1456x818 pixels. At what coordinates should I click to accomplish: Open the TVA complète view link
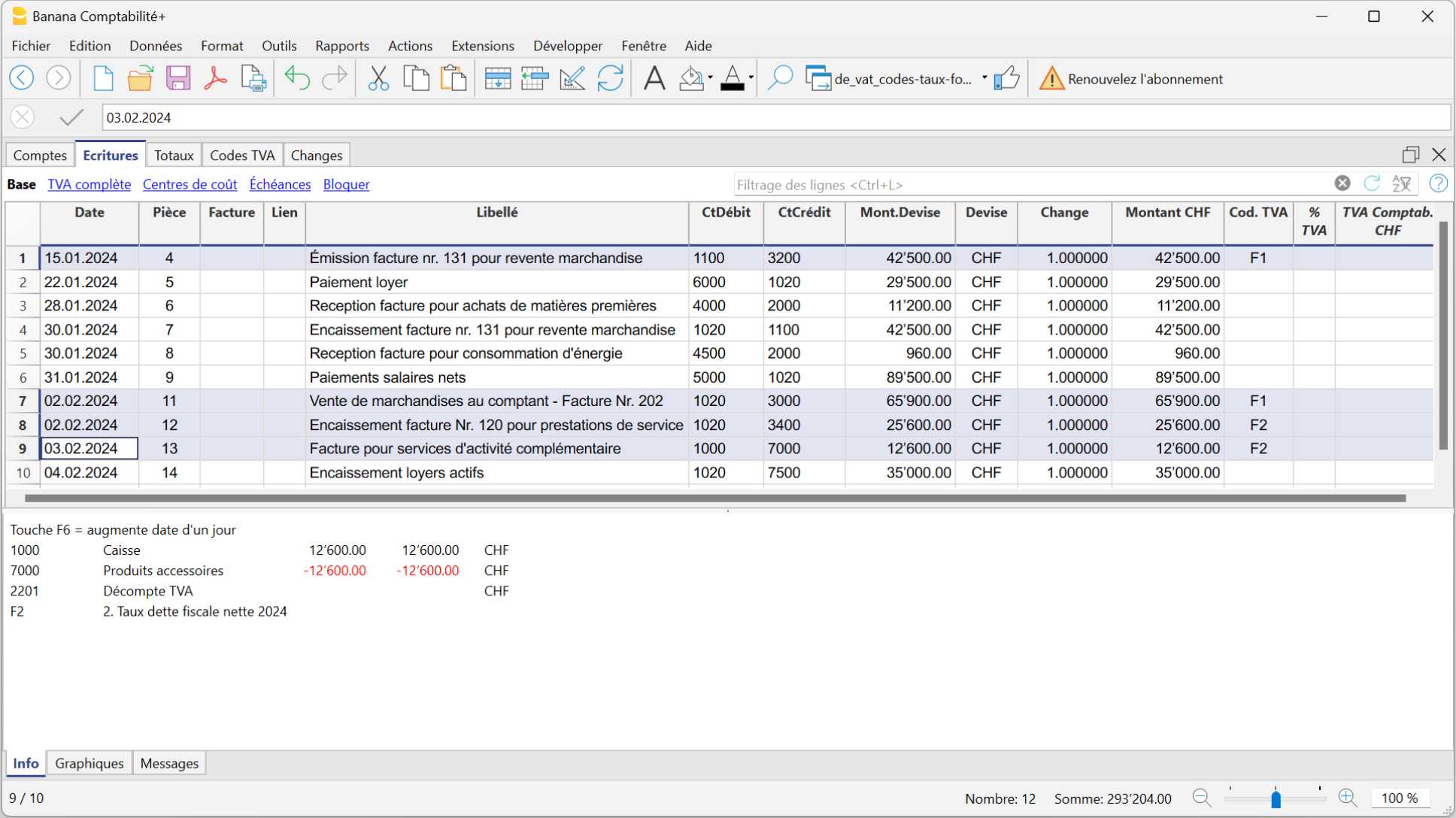coord(89,184)
